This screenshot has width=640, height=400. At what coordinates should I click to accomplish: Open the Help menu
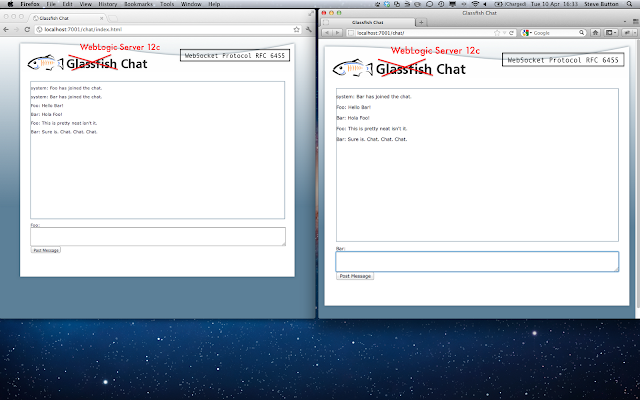click(x=214, y=4)
